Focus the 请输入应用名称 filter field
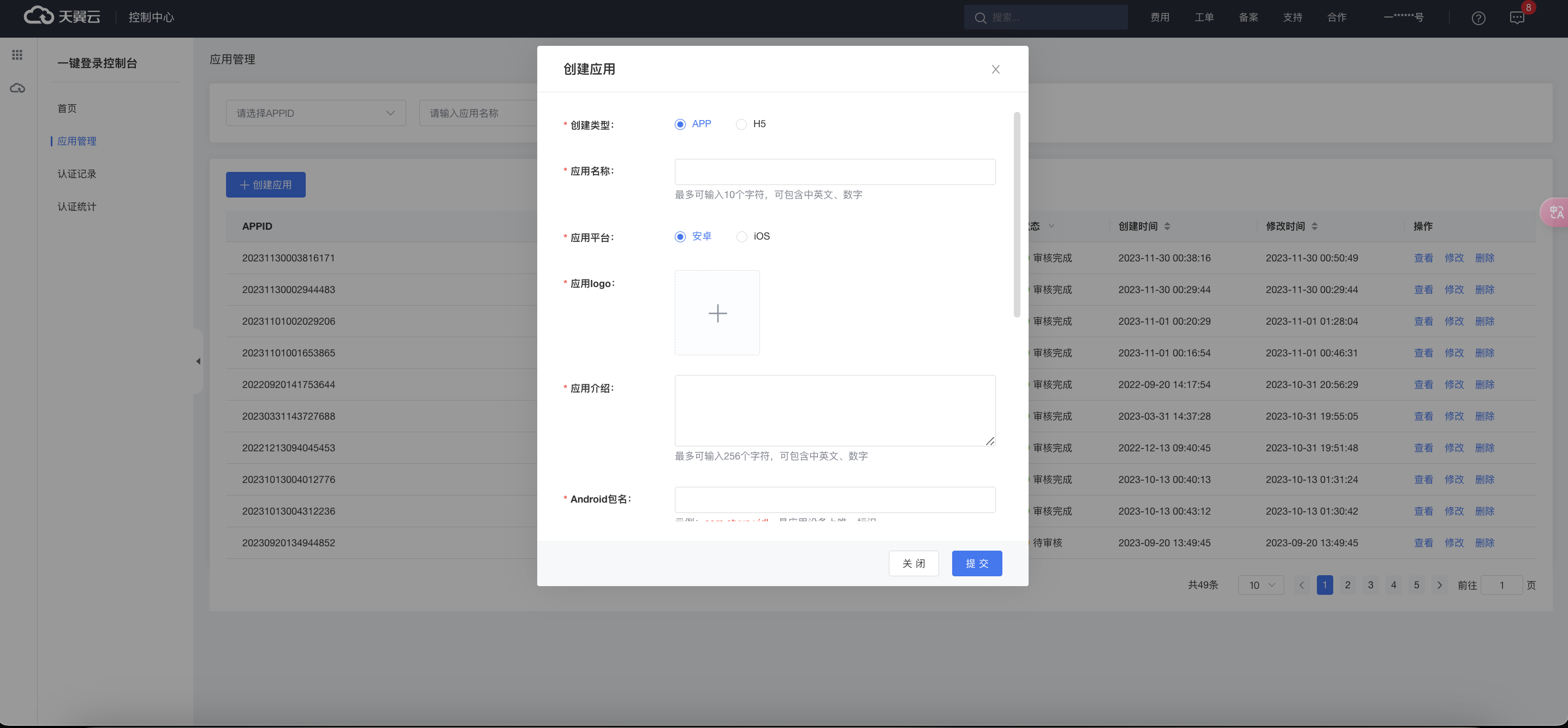1568x728 pixels. [x=478, y=113]
